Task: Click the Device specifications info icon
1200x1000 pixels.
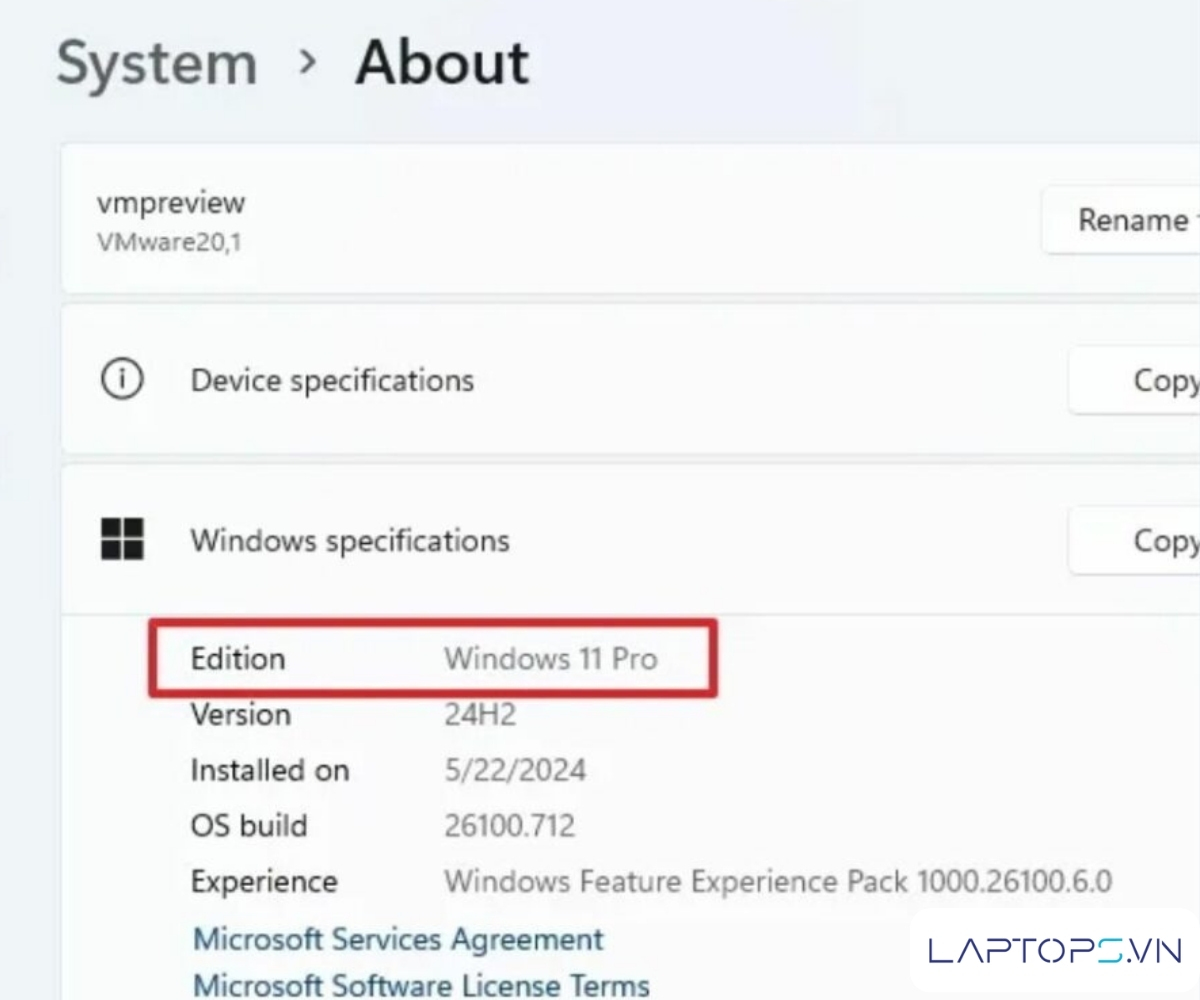Action: [122, 381]
